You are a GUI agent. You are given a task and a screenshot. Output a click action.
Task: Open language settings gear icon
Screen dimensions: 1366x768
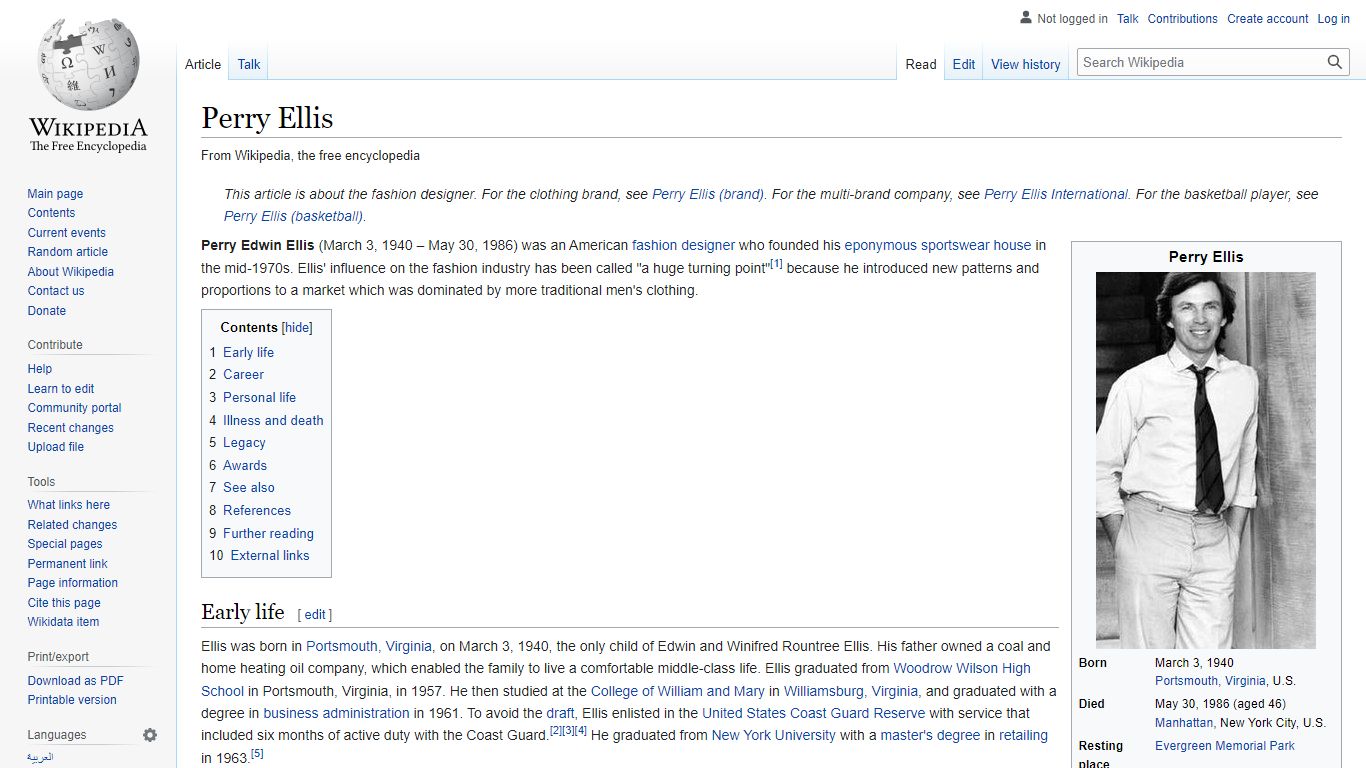pyautogui.click(x=150, y=735)
